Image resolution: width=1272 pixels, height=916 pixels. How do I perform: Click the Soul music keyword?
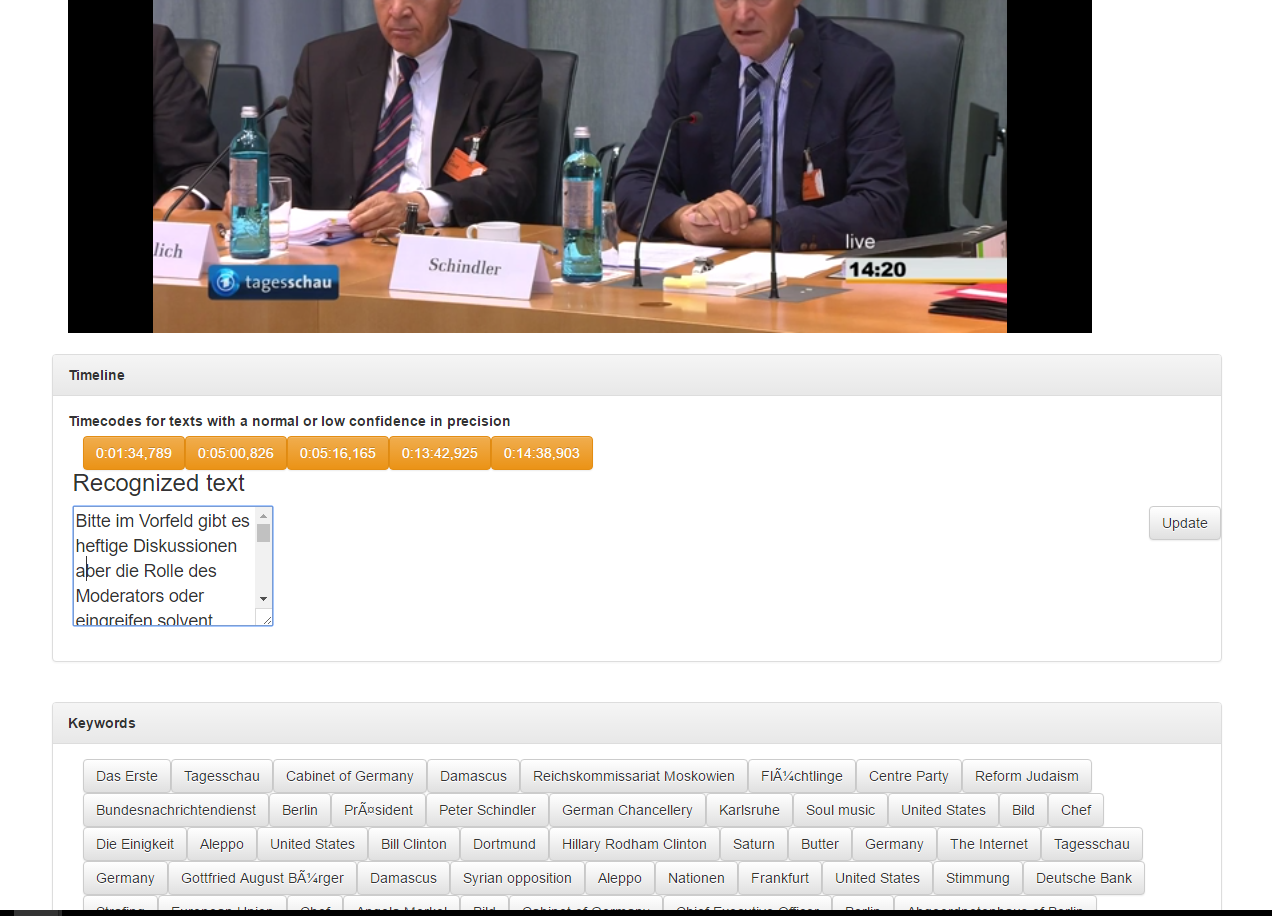pos(840,810)
